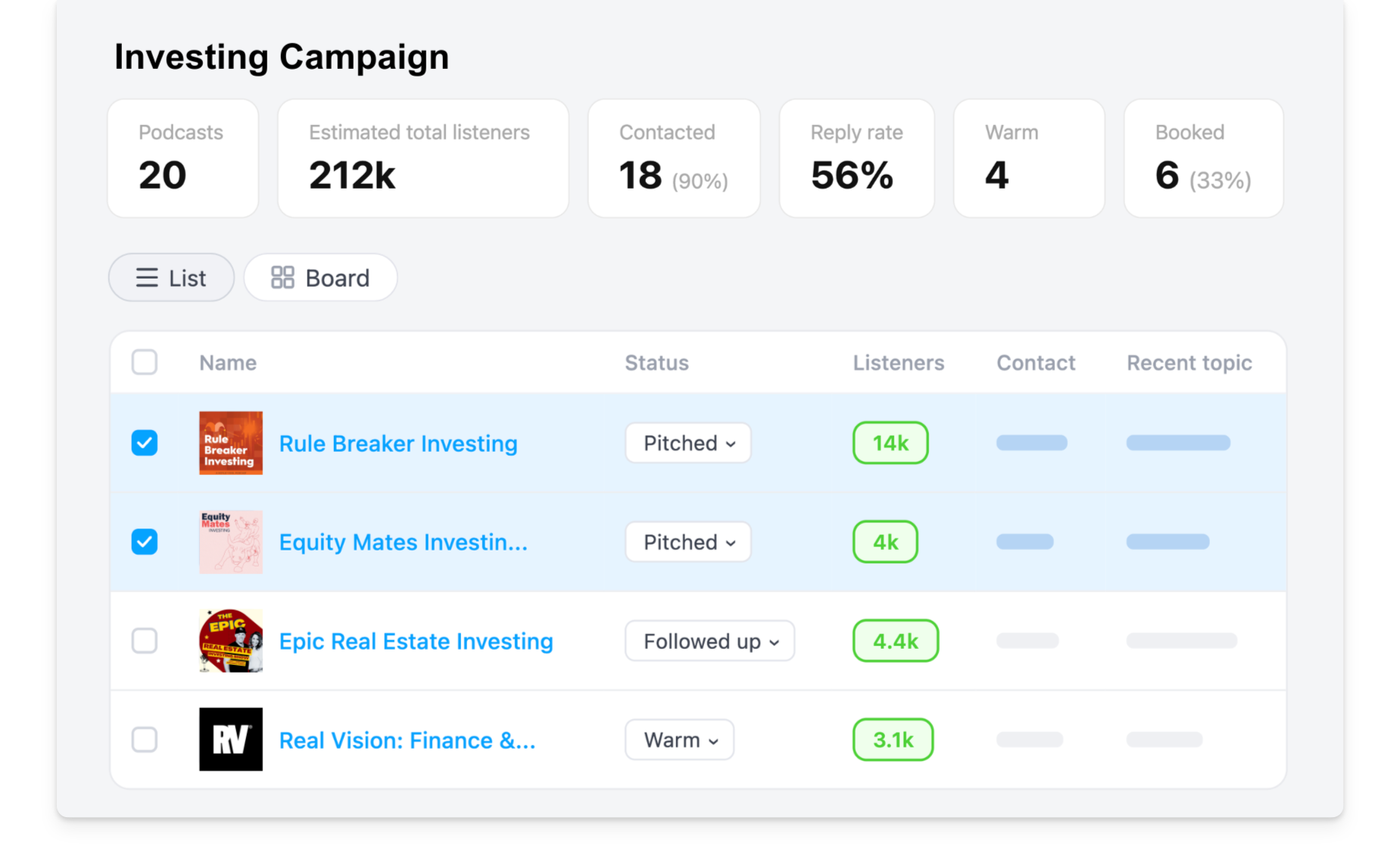Open the Warm status dropdown for Real Vision
This screenshot has width=1400, height=852.
(679, 740)
